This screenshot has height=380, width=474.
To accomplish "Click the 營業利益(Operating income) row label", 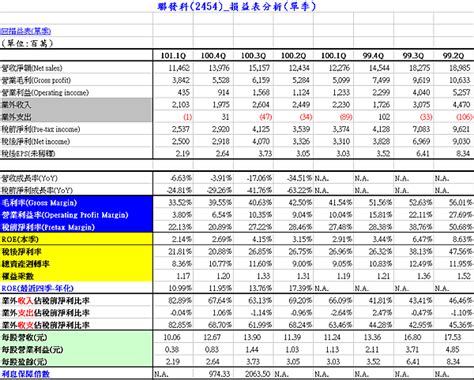I will point(45,92).
